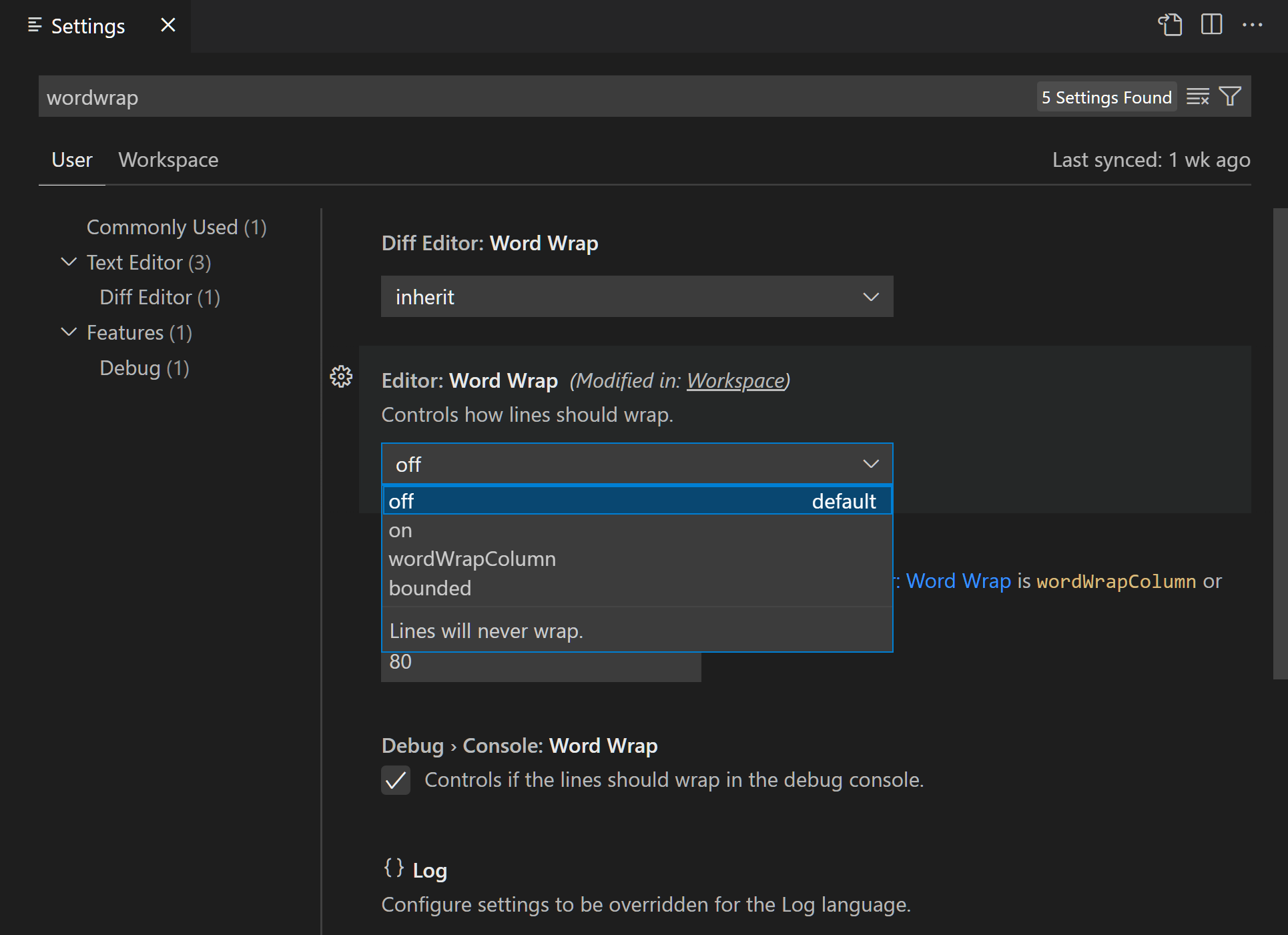This screenshot has width=1288, height=935.
Task: Click 'Last synced: 1 wk ago' text
Action: pyautogui.click(x=1151, y=160)
